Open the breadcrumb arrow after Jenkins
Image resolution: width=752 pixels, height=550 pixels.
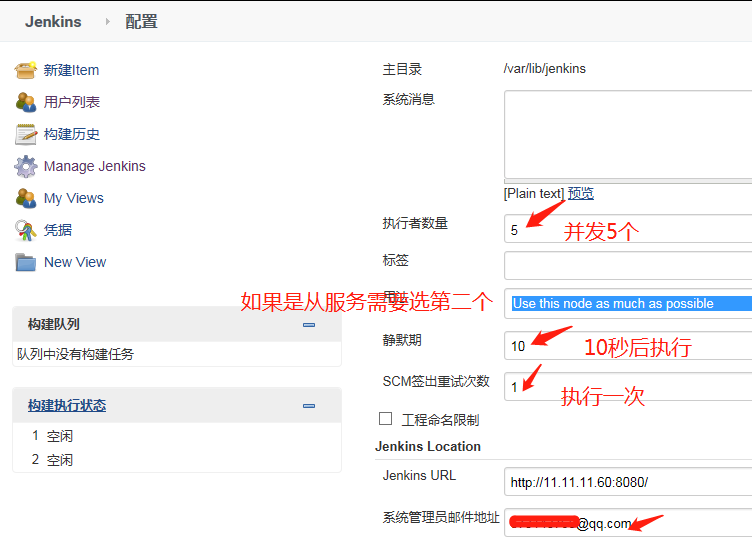coord(107,22)
